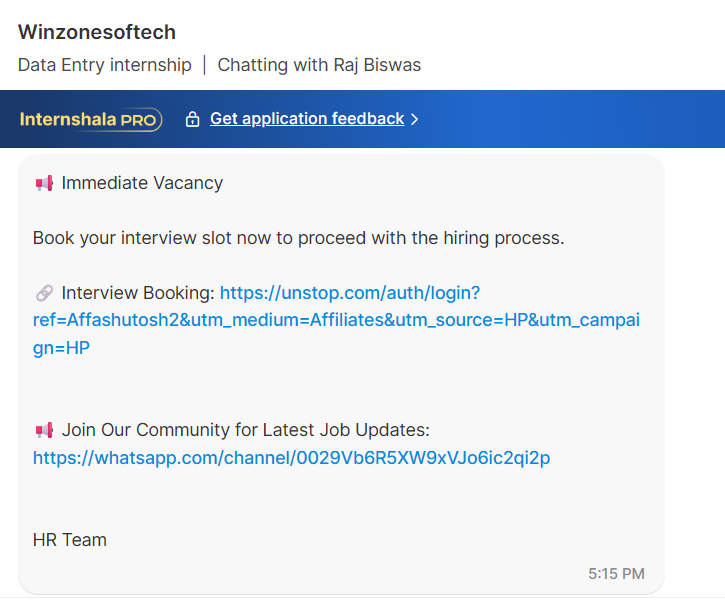
Task: Expand the chevron after application feedback
Action: 414,119
